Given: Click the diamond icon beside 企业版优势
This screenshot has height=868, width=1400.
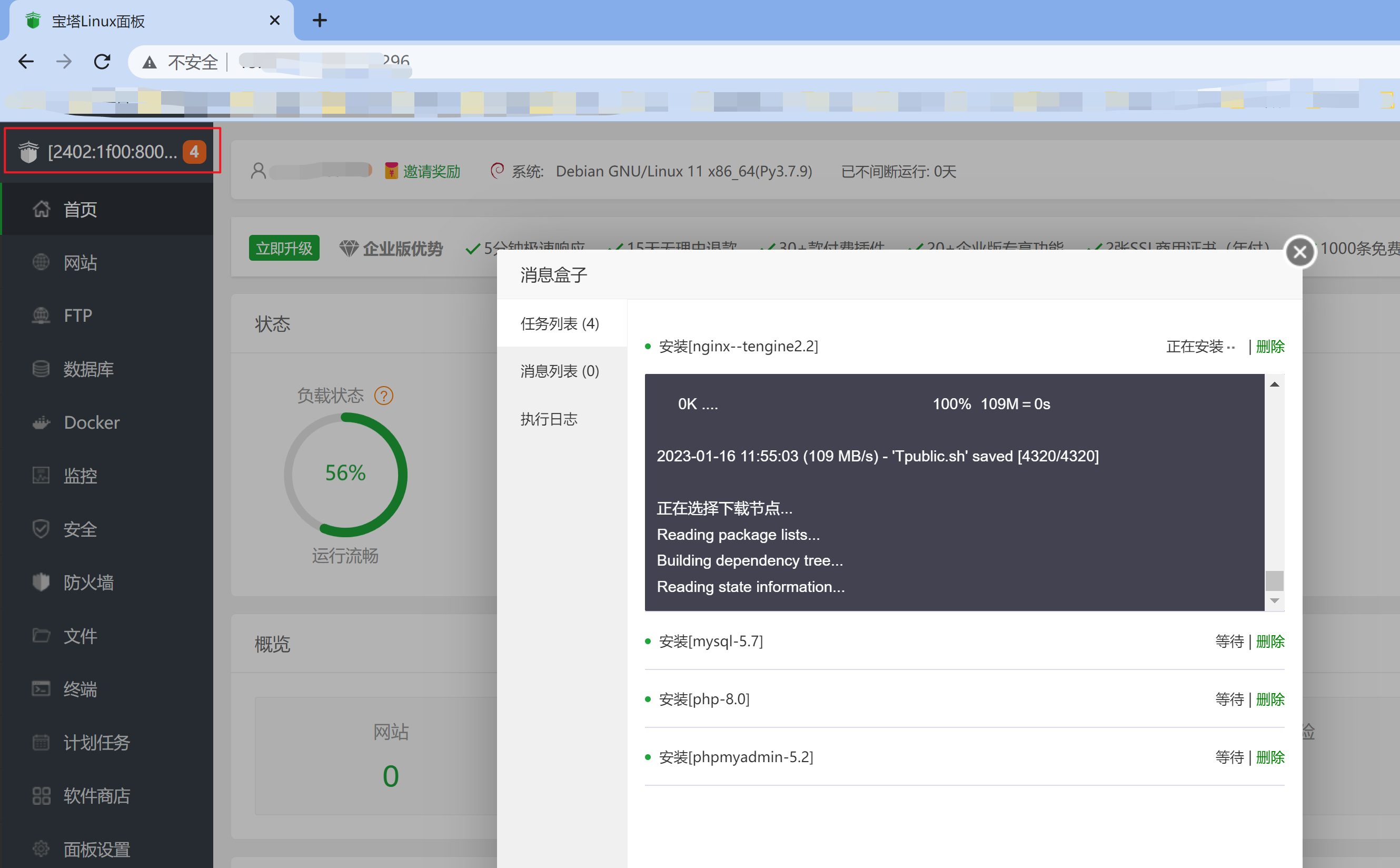Looking at the screenshot, I should [348, 249].
